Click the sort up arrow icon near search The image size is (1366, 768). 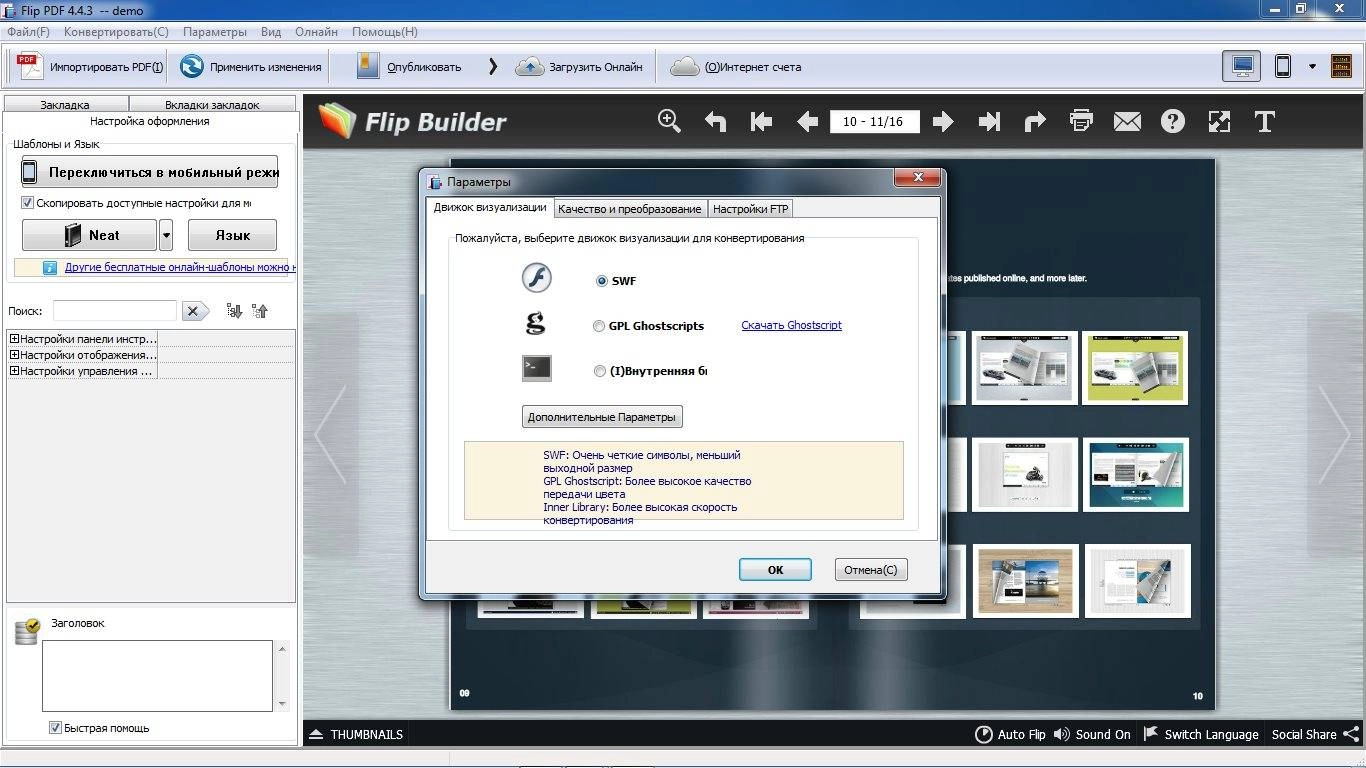coord(260,311)
